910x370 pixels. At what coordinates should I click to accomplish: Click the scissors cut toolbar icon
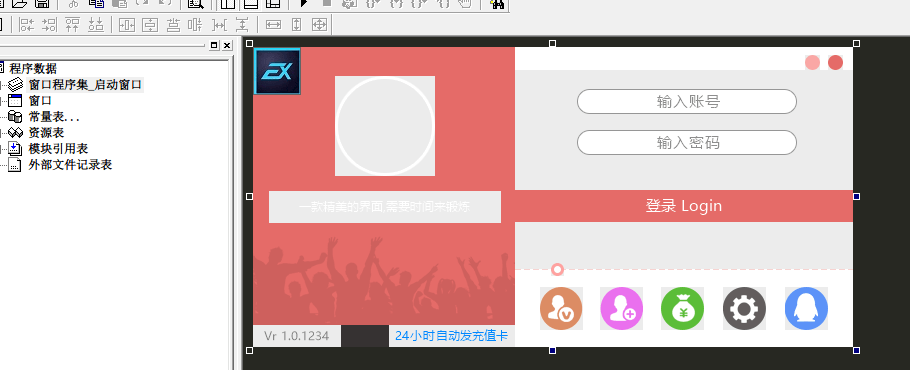coord(73,3)
